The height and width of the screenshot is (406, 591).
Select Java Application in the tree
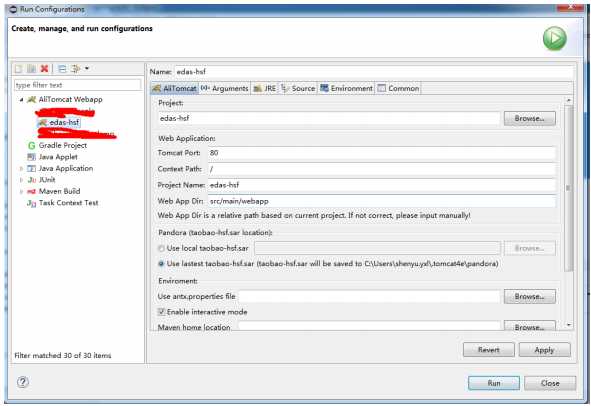[66, 168]
